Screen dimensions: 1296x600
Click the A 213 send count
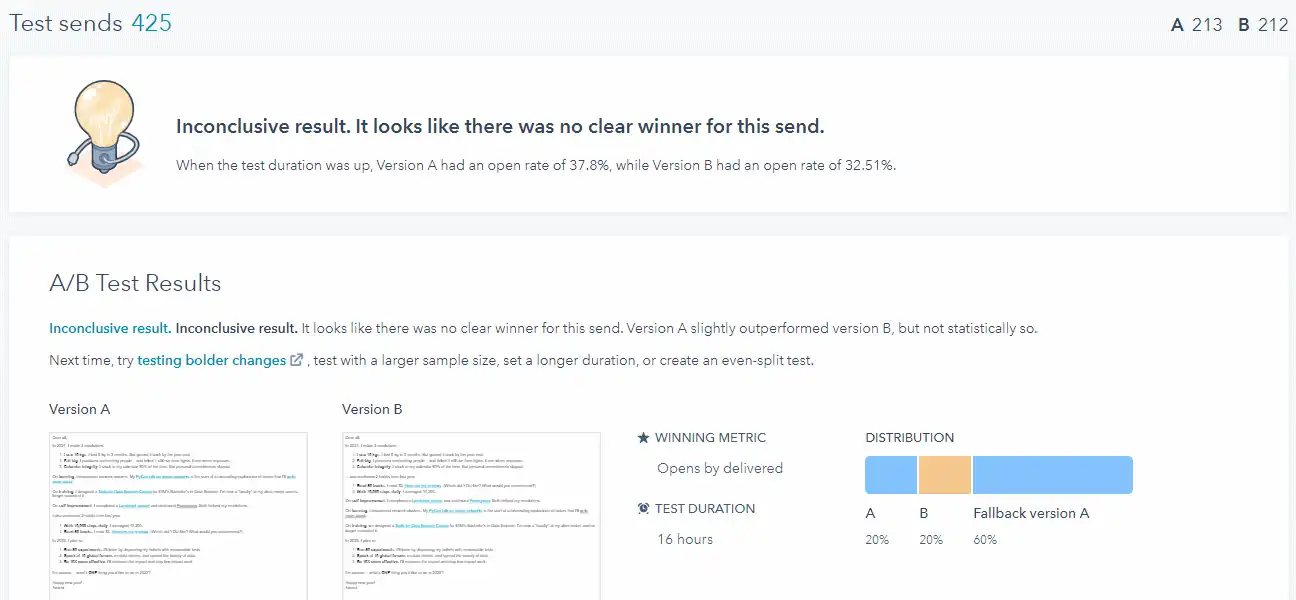pos(1197,25)
